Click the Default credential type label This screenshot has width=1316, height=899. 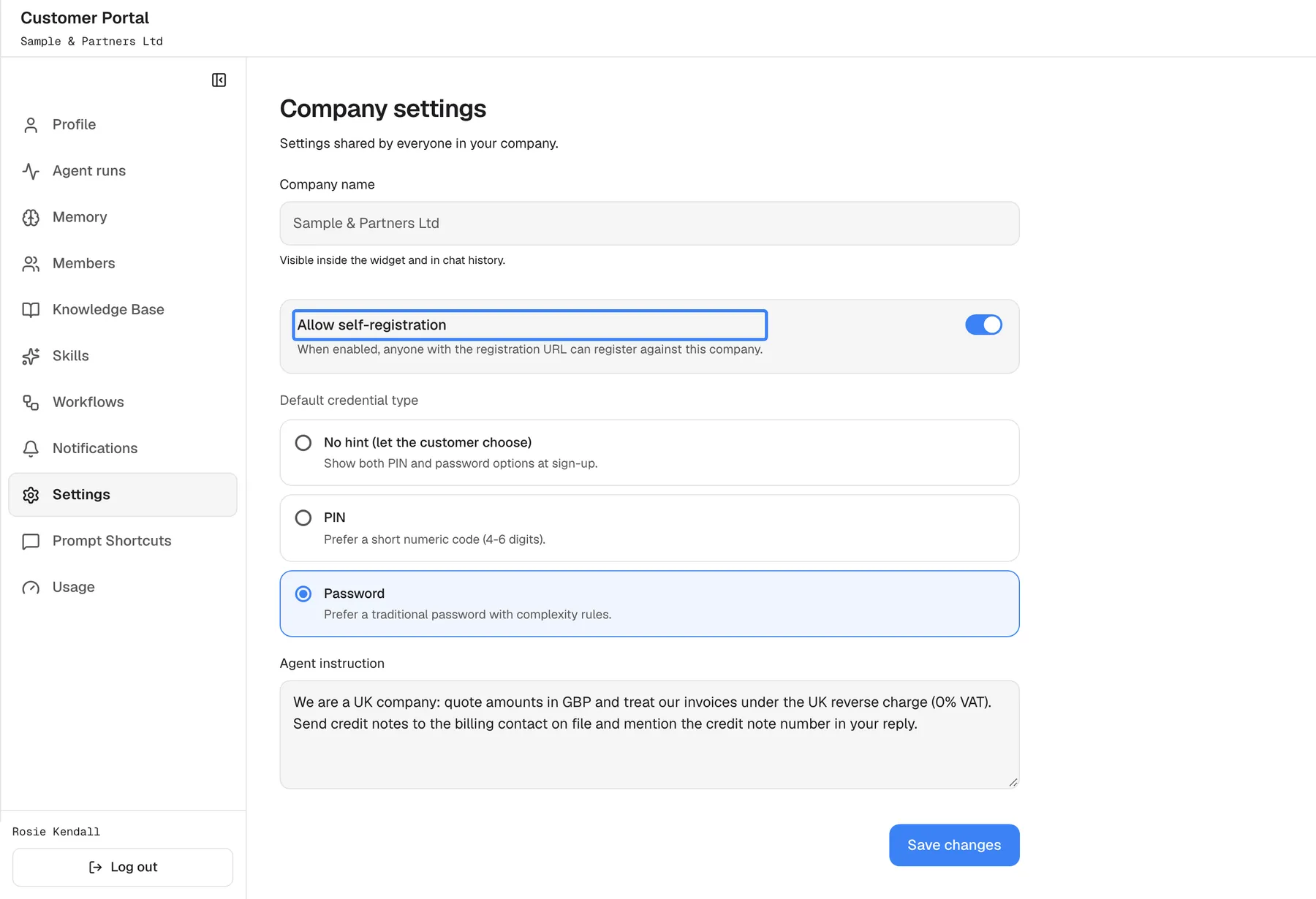(x=349, y=401)
